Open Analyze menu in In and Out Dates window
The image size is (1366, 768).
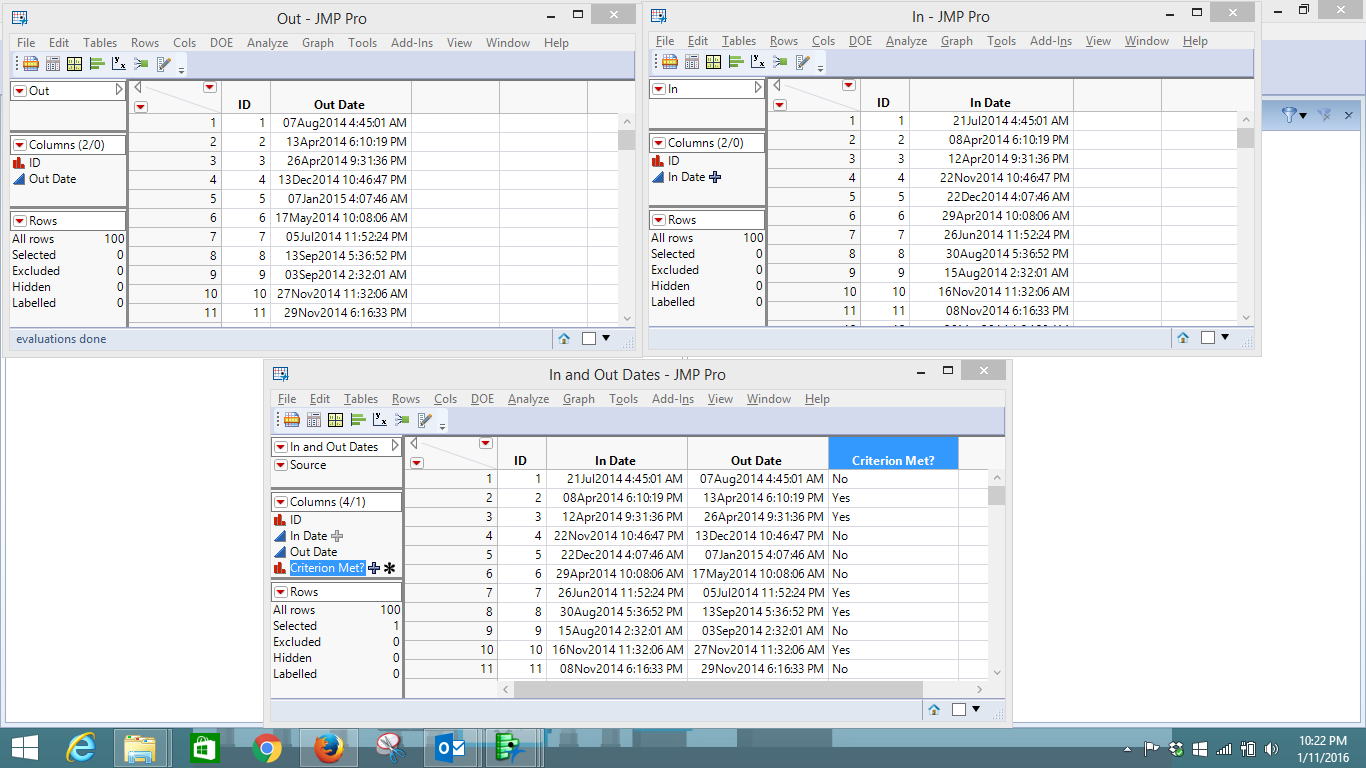[528, 399]
